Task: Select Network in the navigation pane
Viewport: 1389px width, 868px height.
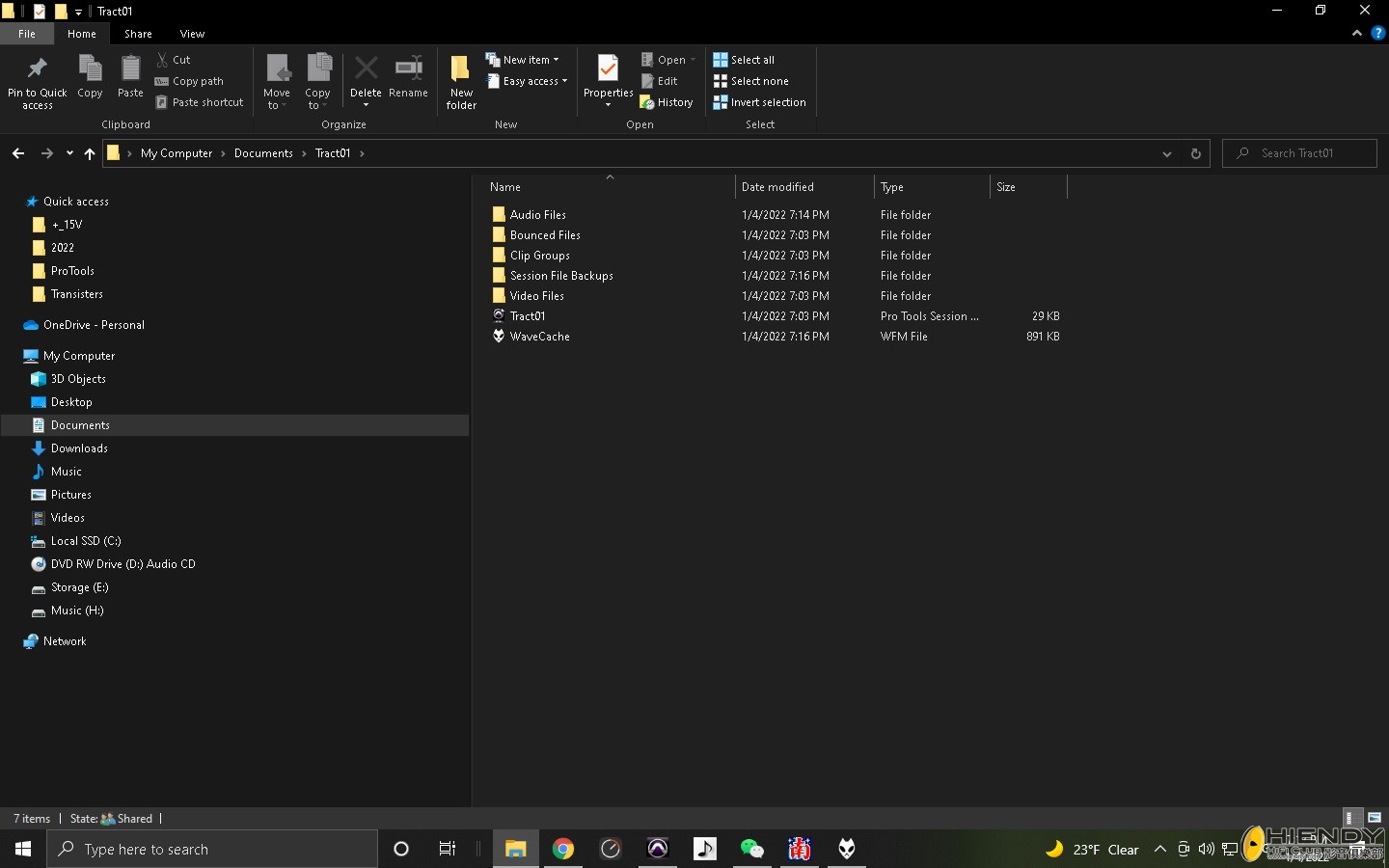Action: coord(65,641)
